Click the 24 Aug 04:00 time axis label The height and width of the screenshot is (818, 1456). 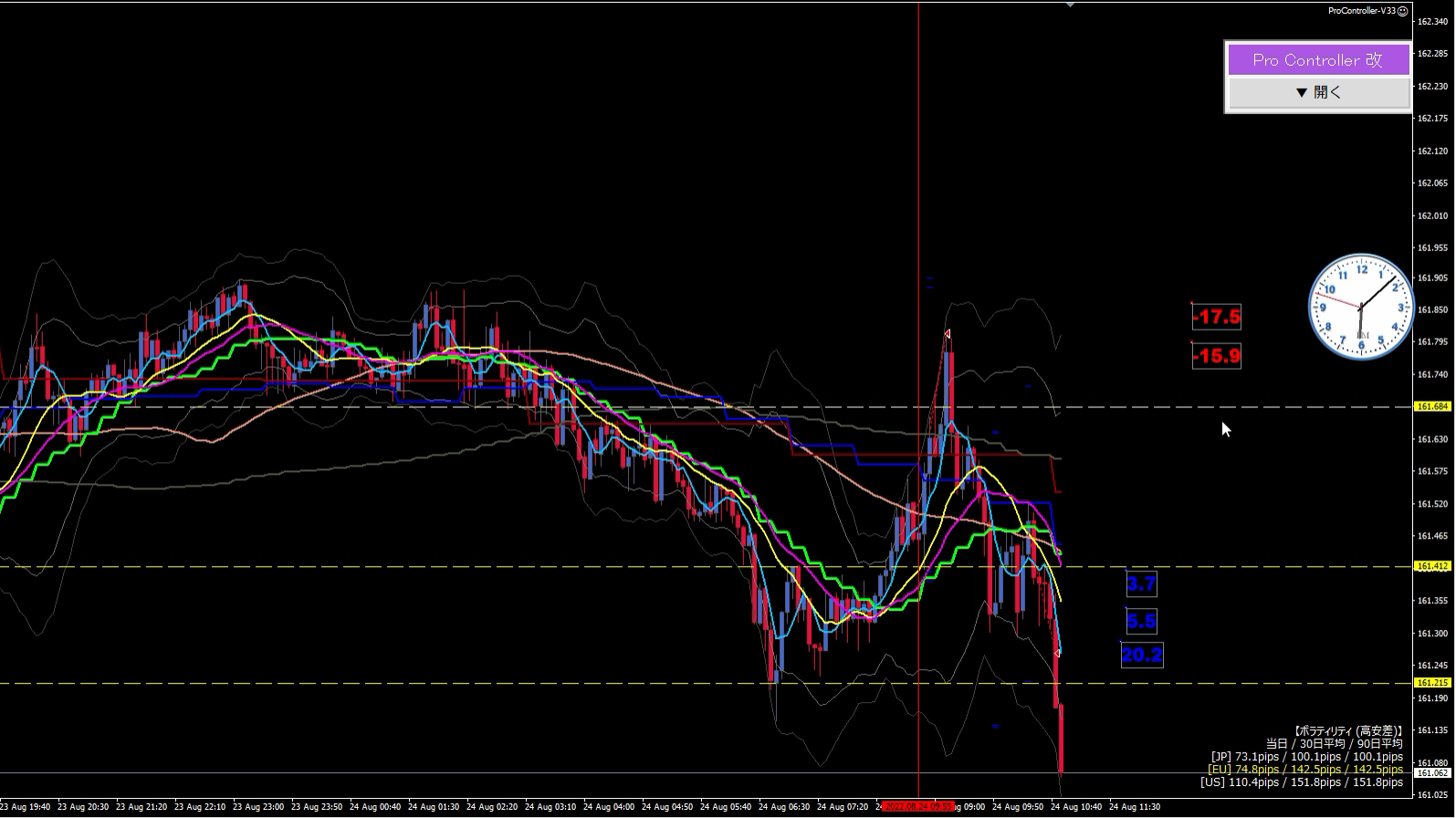coord(609,807)
